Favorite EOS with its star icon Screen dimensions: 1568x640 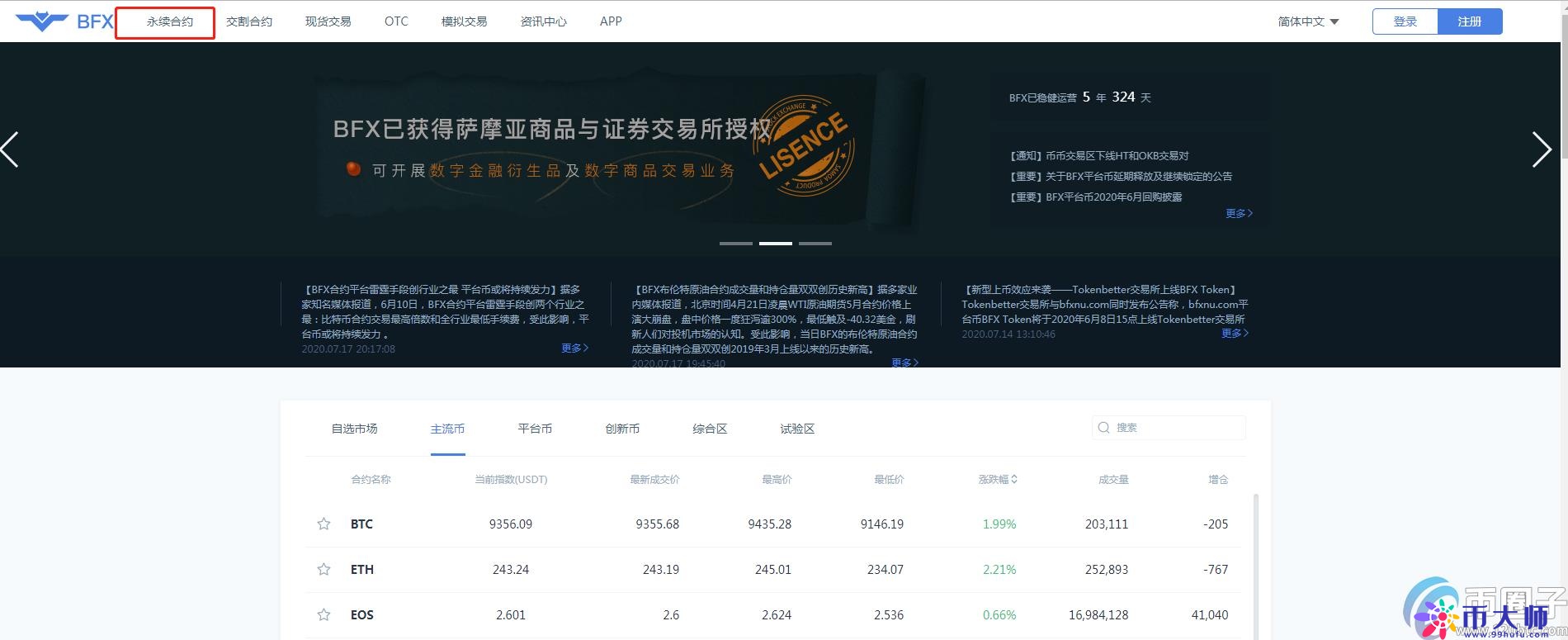[324, 614]
